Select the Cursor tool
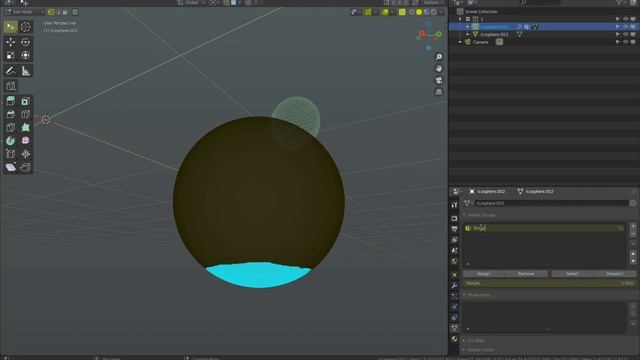Viewport: 640px width, 360px height. [x=25, y=27]
